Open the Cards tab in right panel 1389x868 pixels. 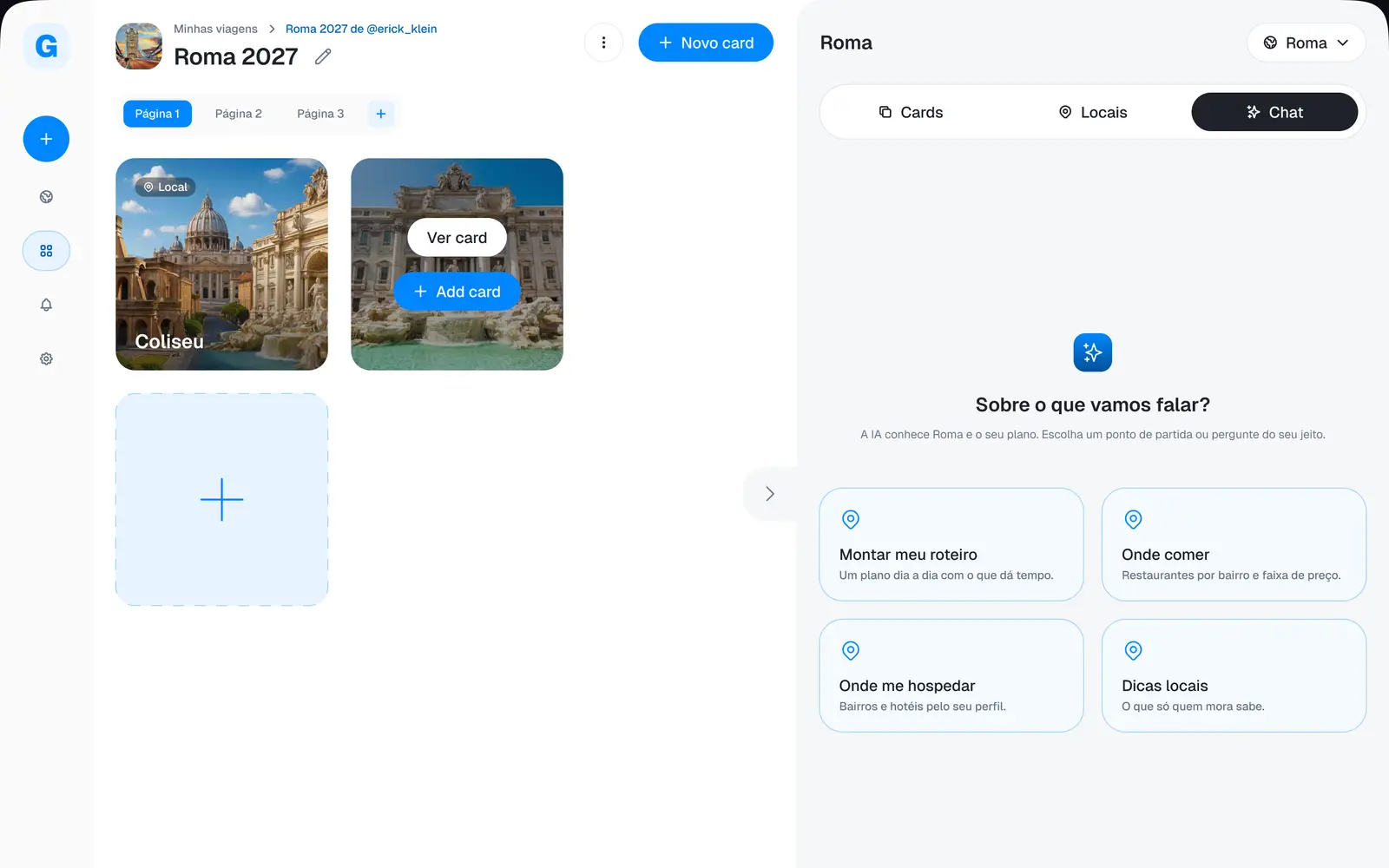[911, 112]
